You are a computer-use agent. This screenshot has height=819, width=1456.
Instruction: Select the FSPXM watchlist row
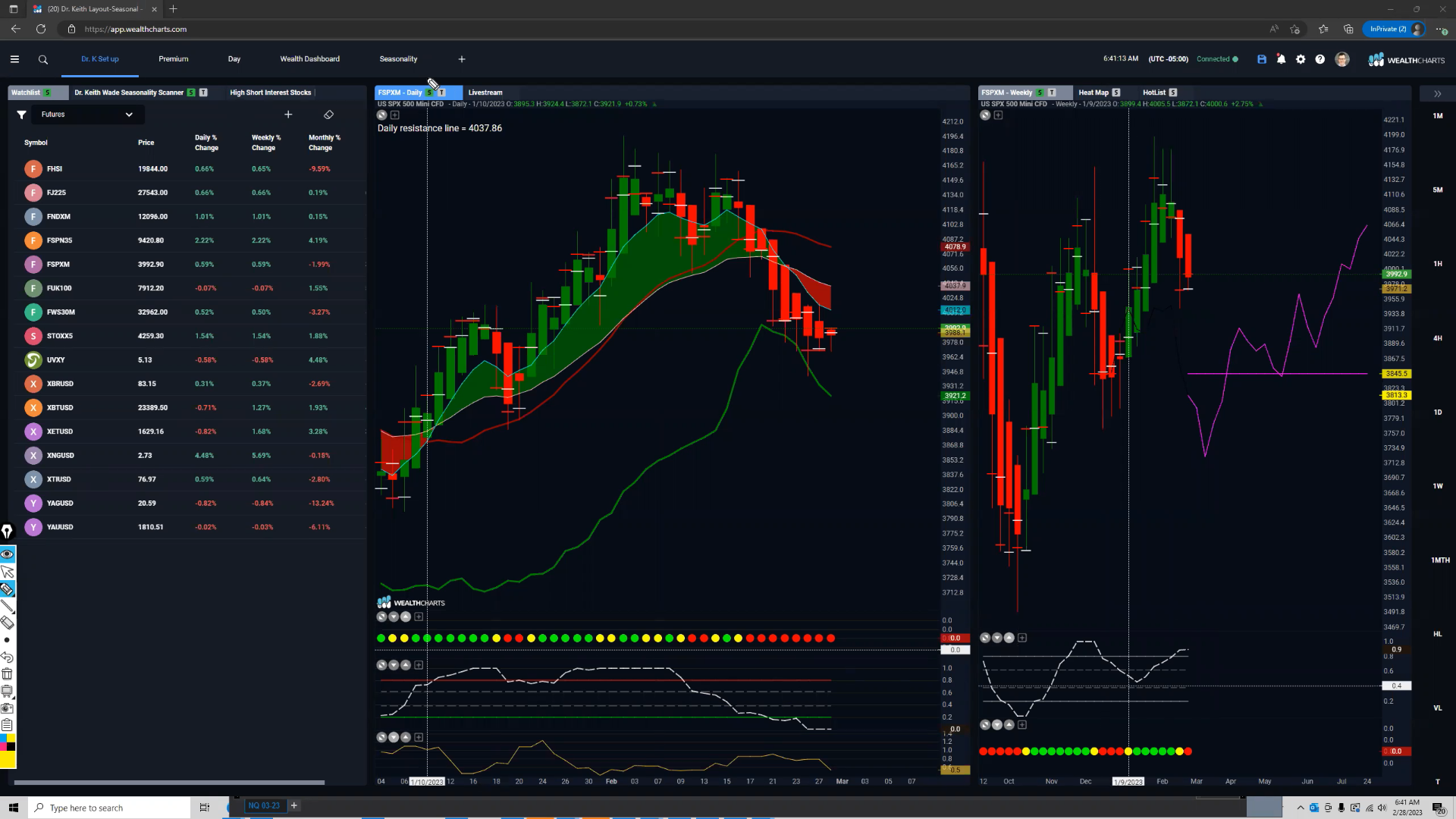coord(188,265)
